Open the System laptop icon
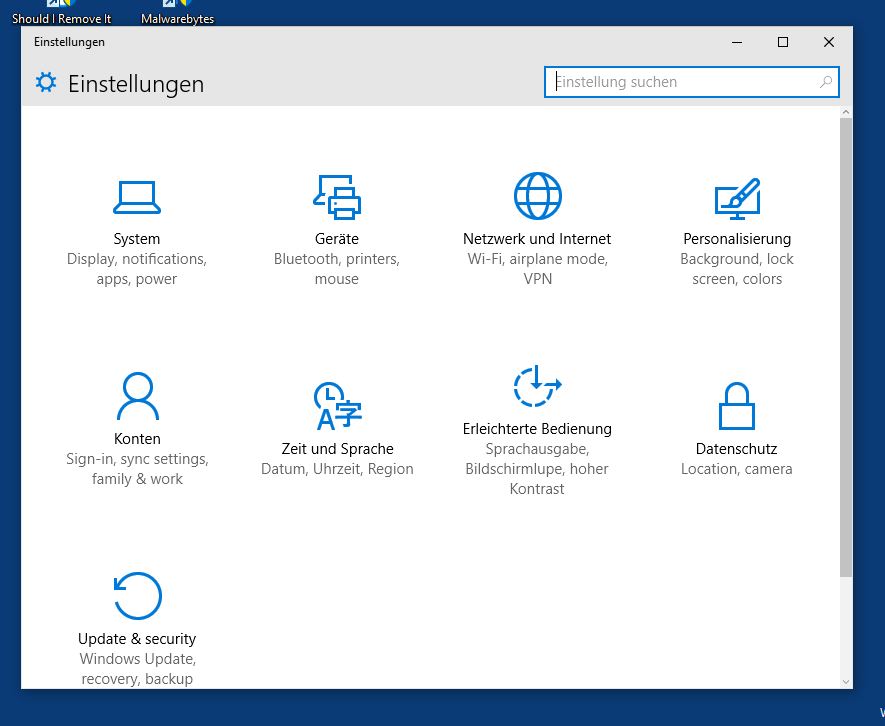The width and height of the screenshot is (885, 726). pyautogui.click(x=137, y=197)
